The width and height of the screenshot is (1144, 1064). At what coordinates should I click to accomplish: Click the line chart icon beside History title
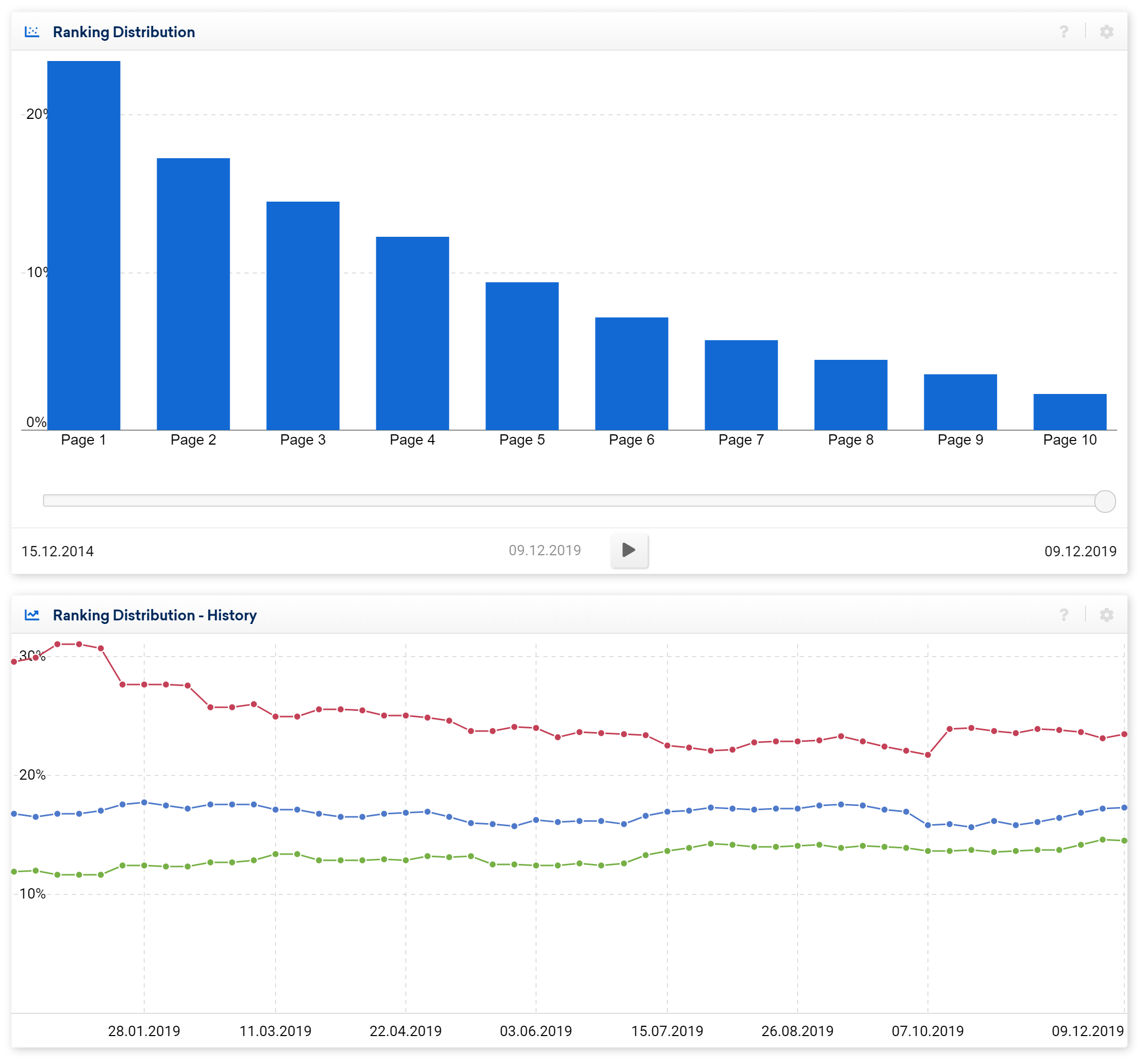[x=32, y=615]
